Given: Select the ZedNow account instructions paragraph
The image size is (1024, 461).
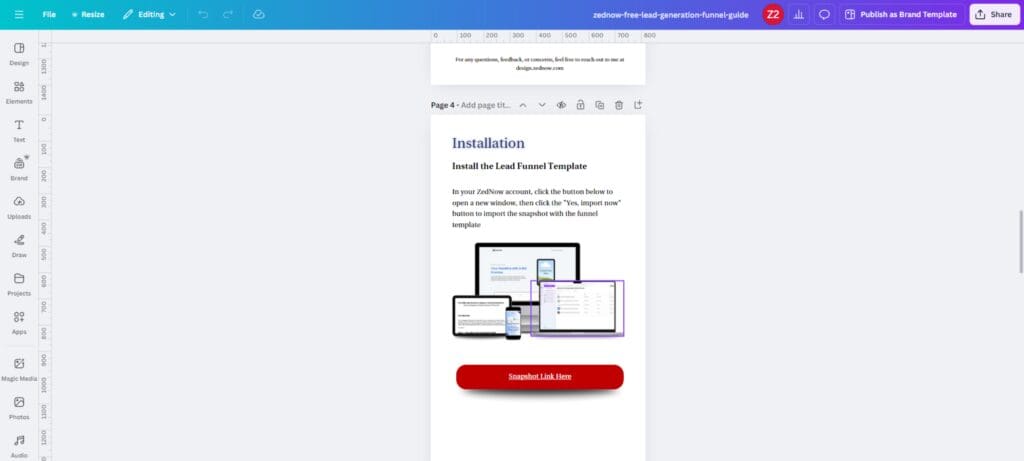Looking at the screenshot, I should click(537, 208).
